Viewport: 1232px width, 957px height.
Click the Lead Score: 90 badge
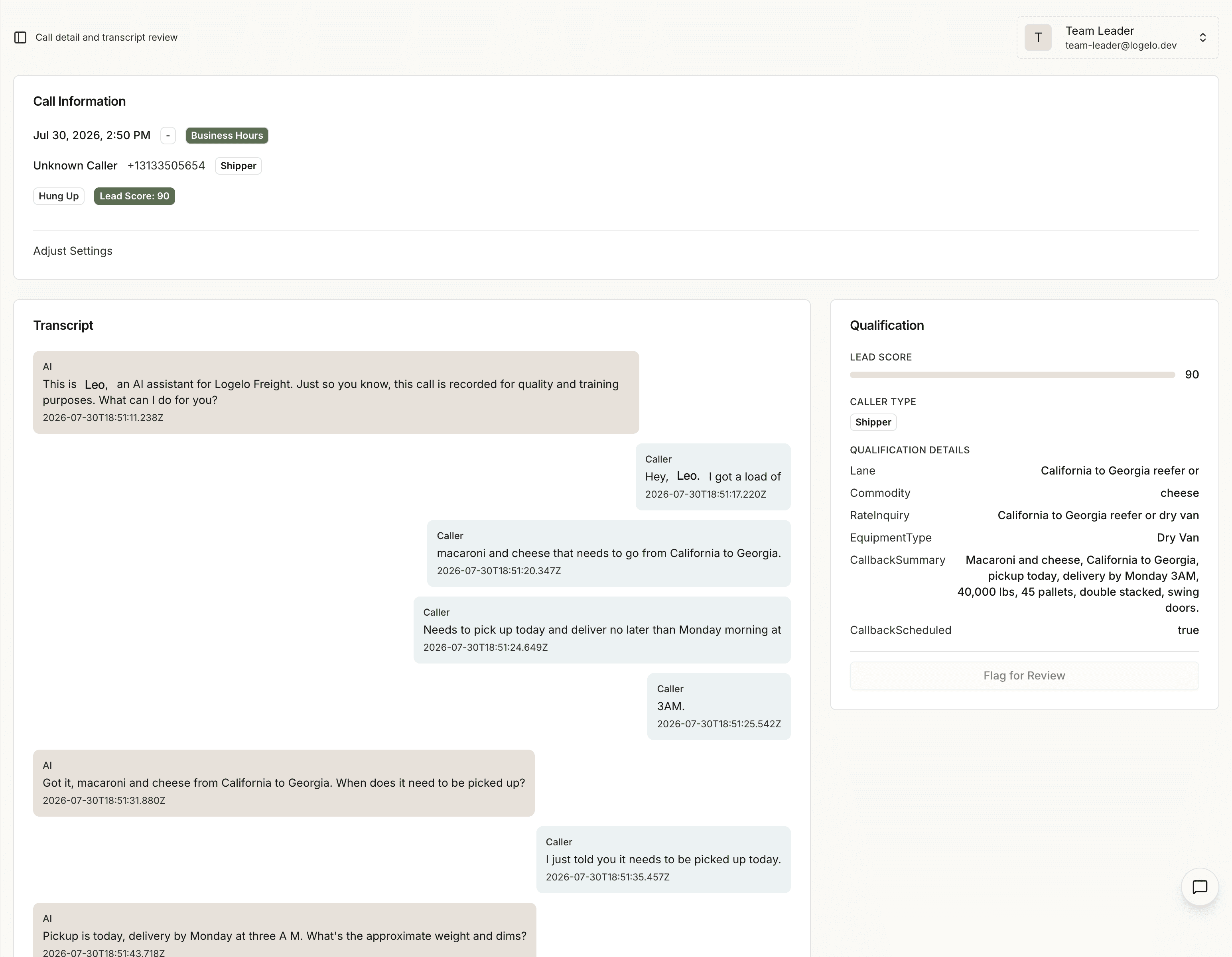[x=134, y=196]
